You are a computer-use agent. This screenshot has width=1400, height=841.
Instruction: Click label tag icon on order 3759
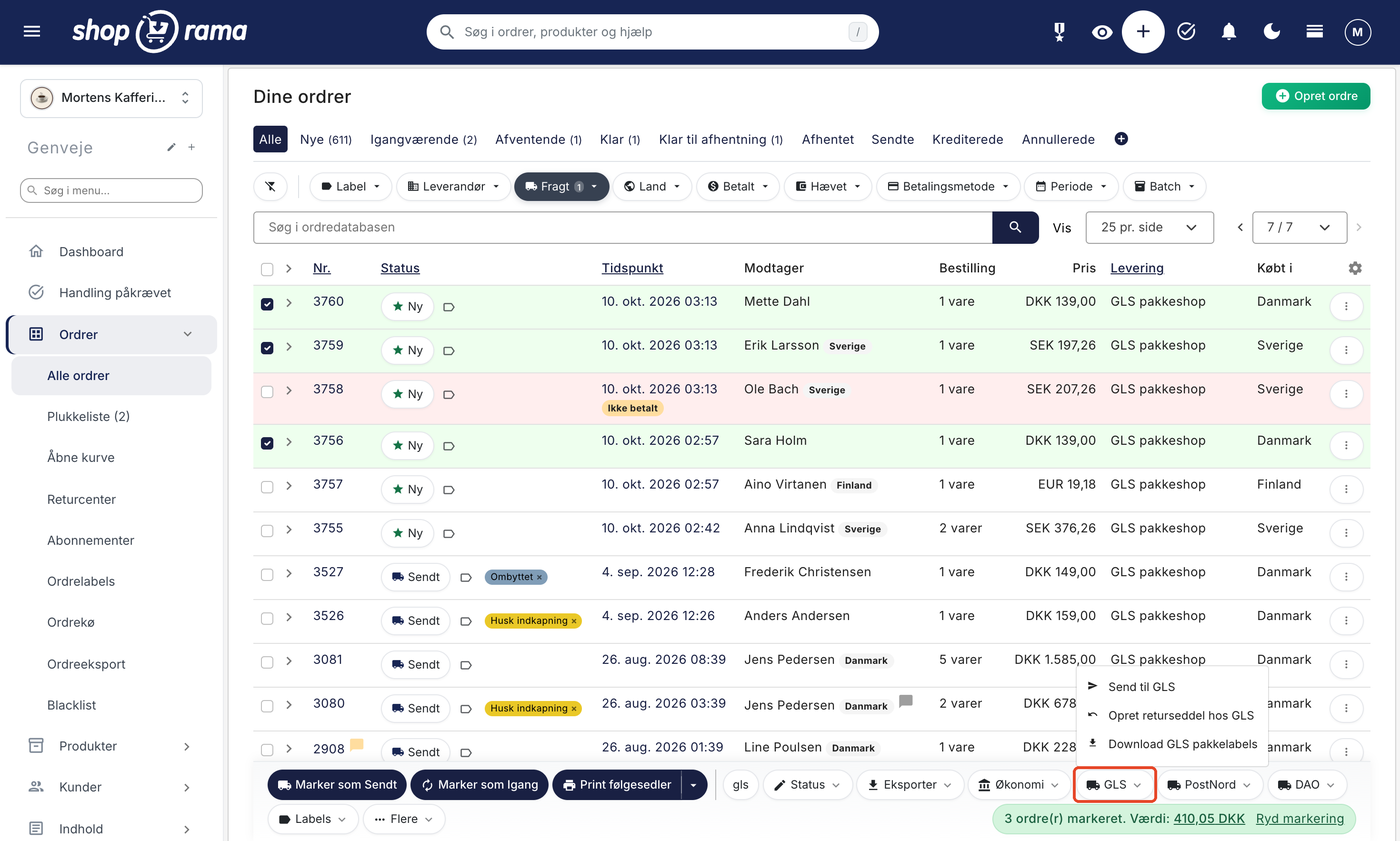pyautogui.click(x=448, y=351)
